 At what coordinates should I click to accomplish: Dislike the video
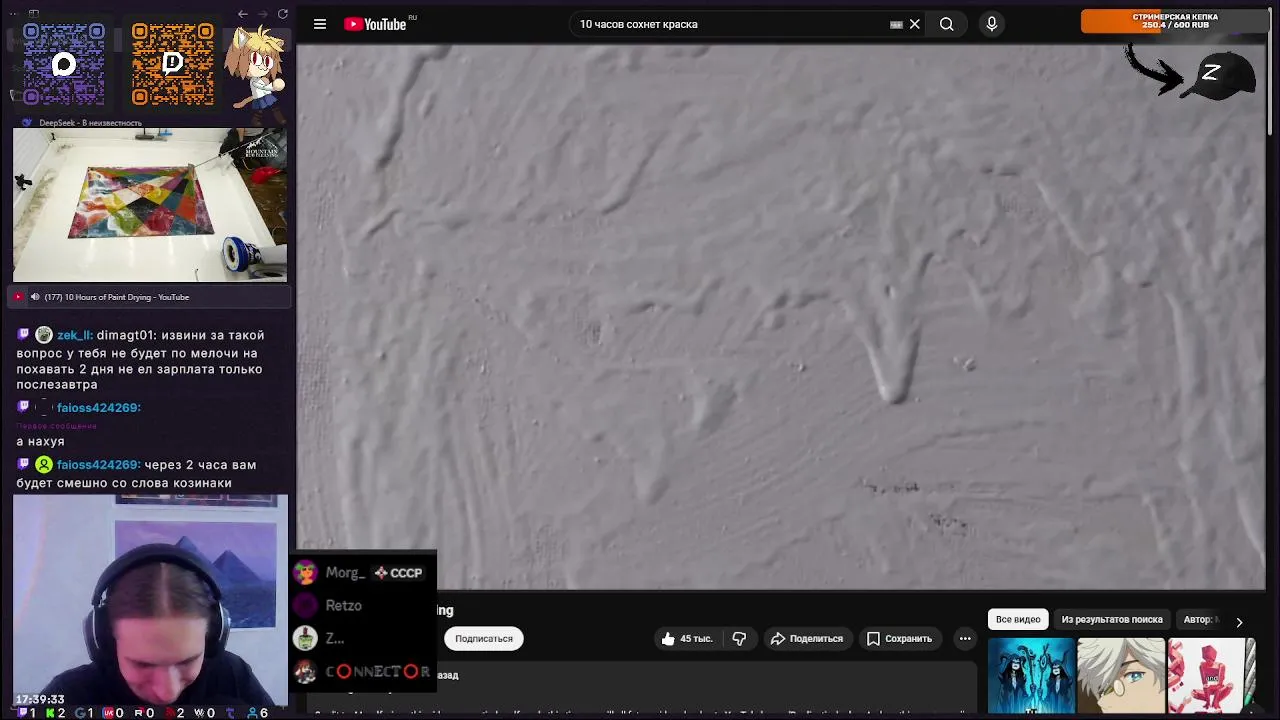(739, 638)
